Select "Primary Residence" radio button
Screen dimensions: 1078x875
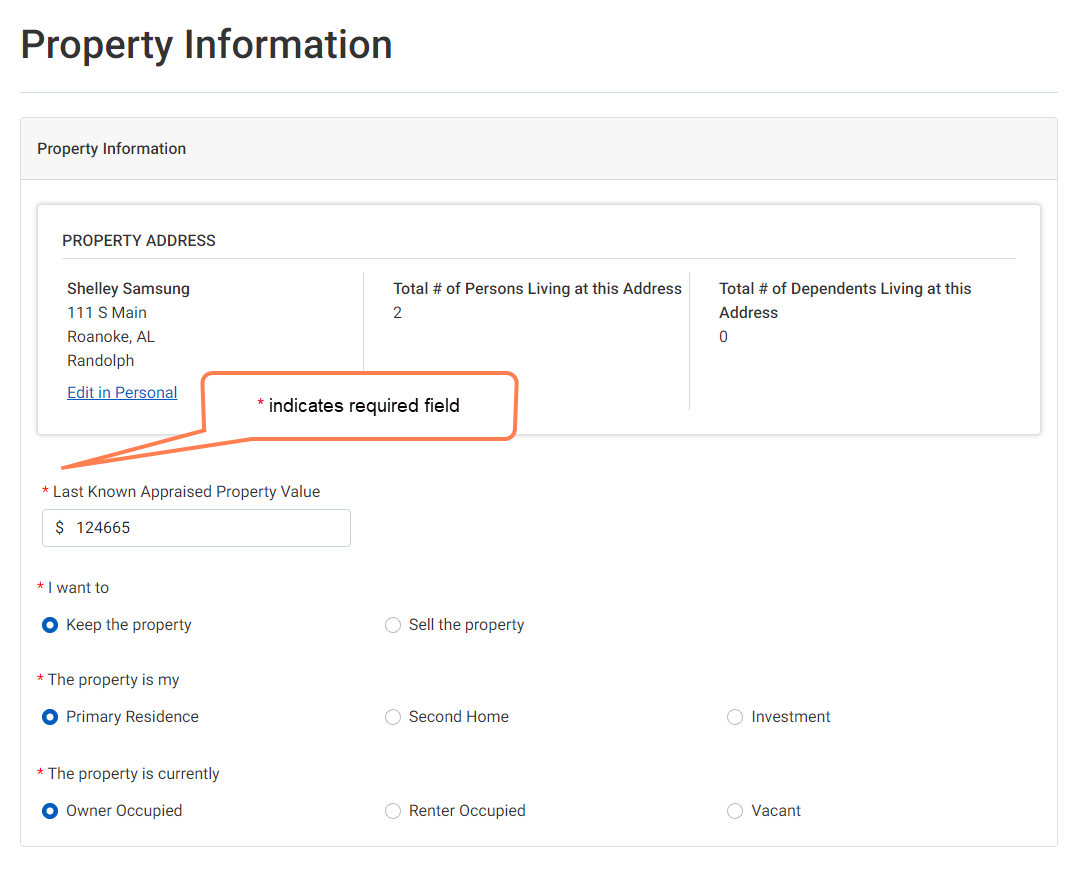point(49,717)
